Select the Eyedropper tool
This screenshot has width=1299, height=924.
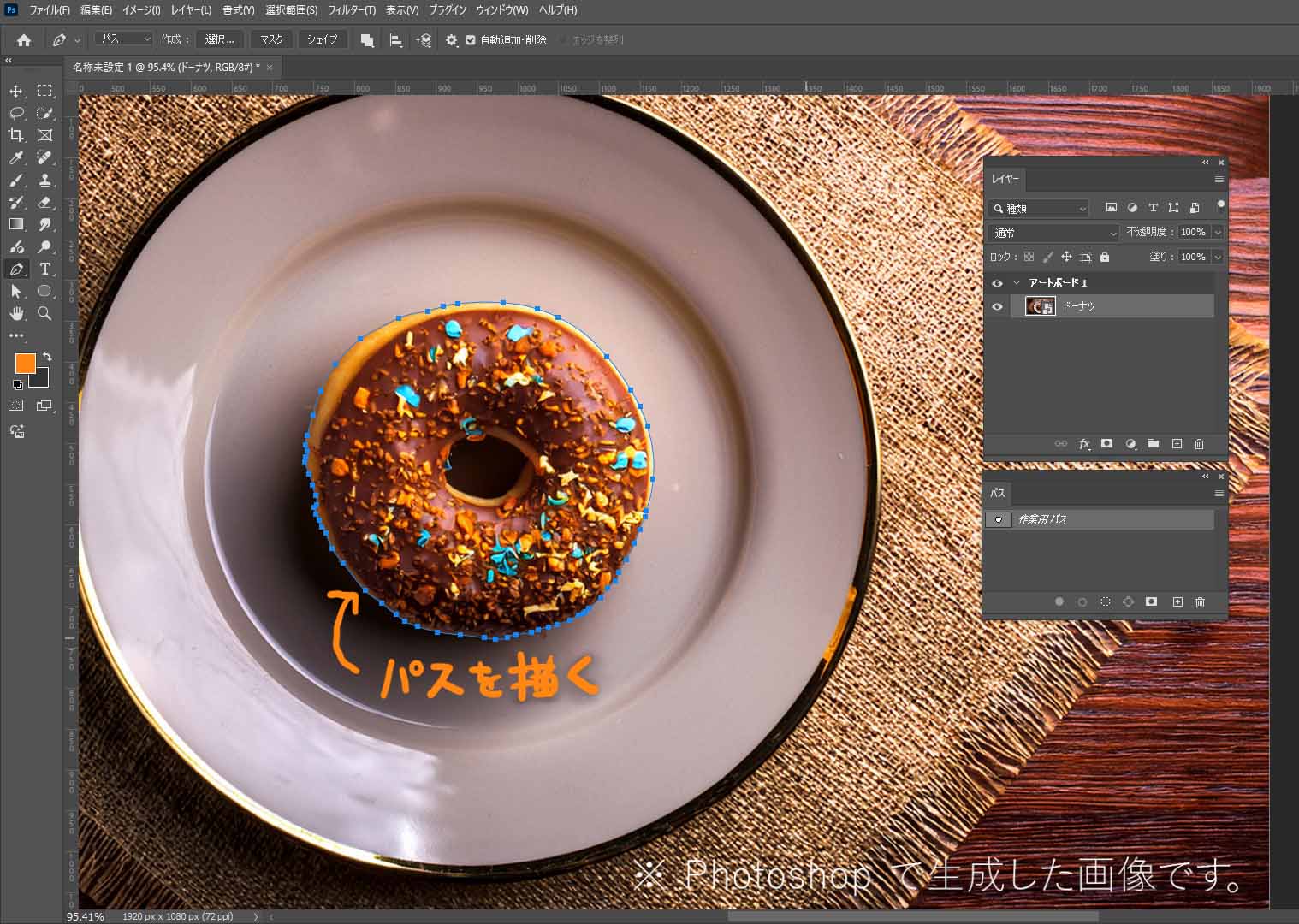pos(16,157)
